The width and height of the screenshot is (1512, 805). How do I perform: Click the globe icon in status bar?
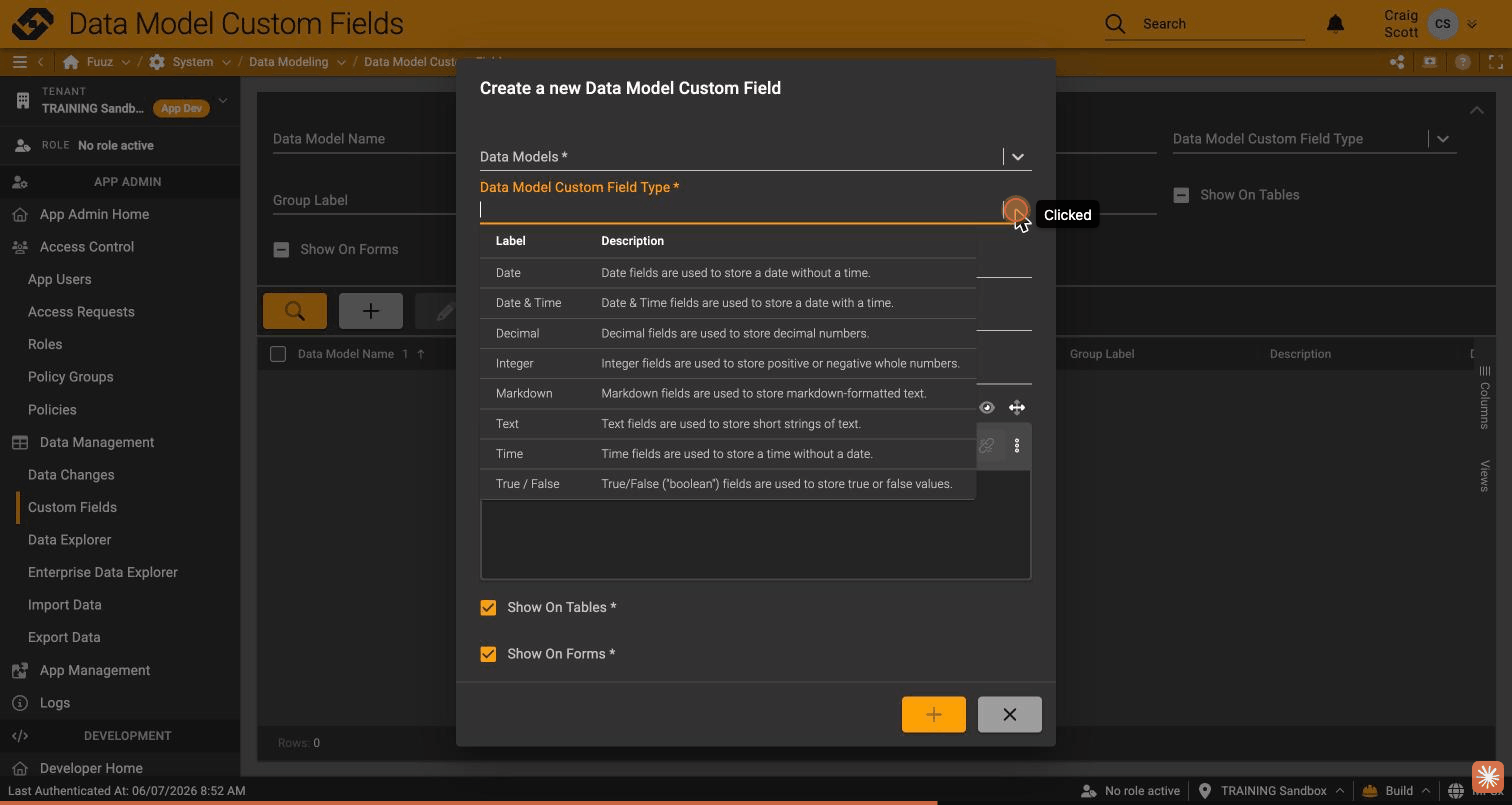(x=1456, y=791)
